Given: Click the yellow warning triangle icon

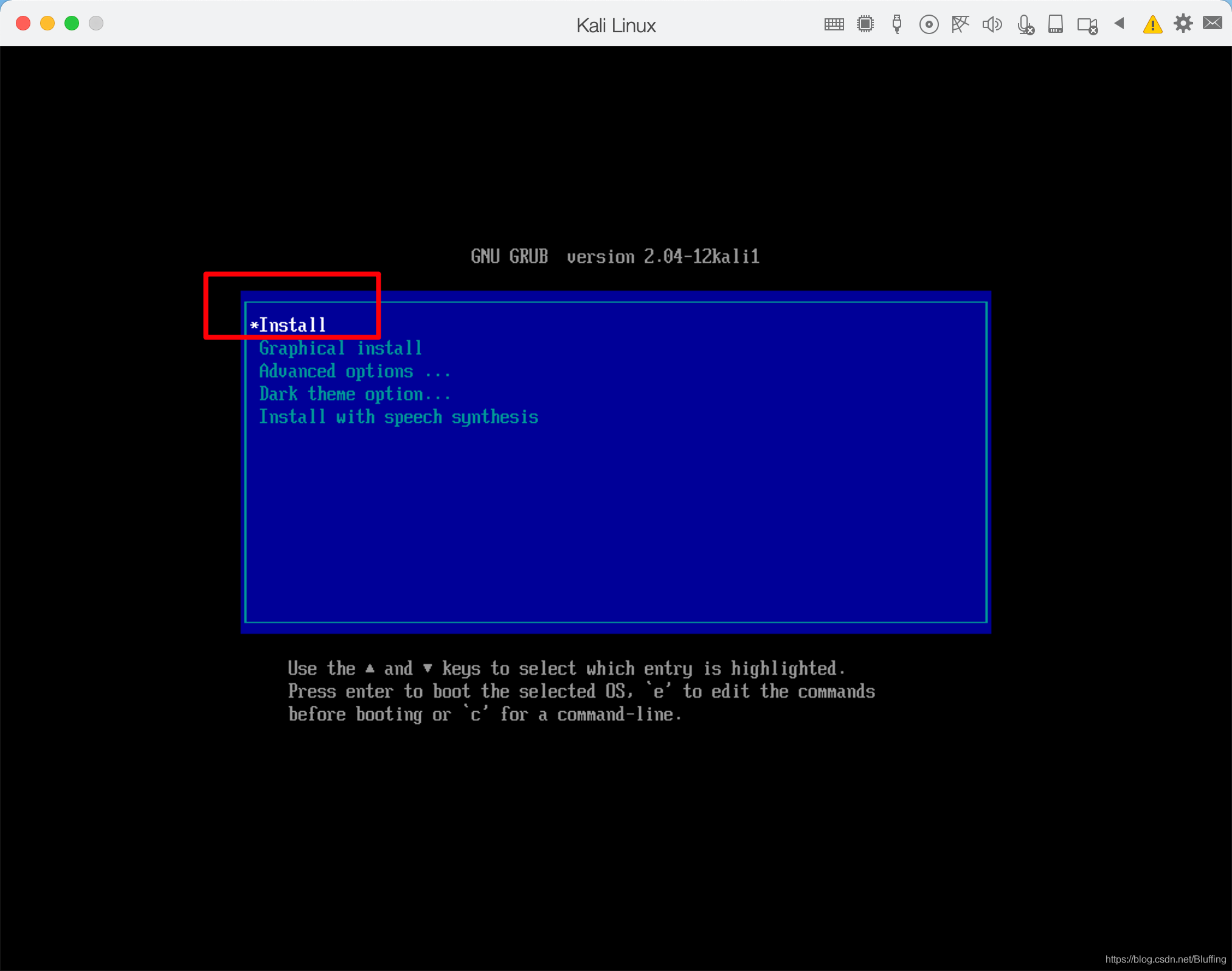Looking at the screenshot, I should tap(1152, 25).
